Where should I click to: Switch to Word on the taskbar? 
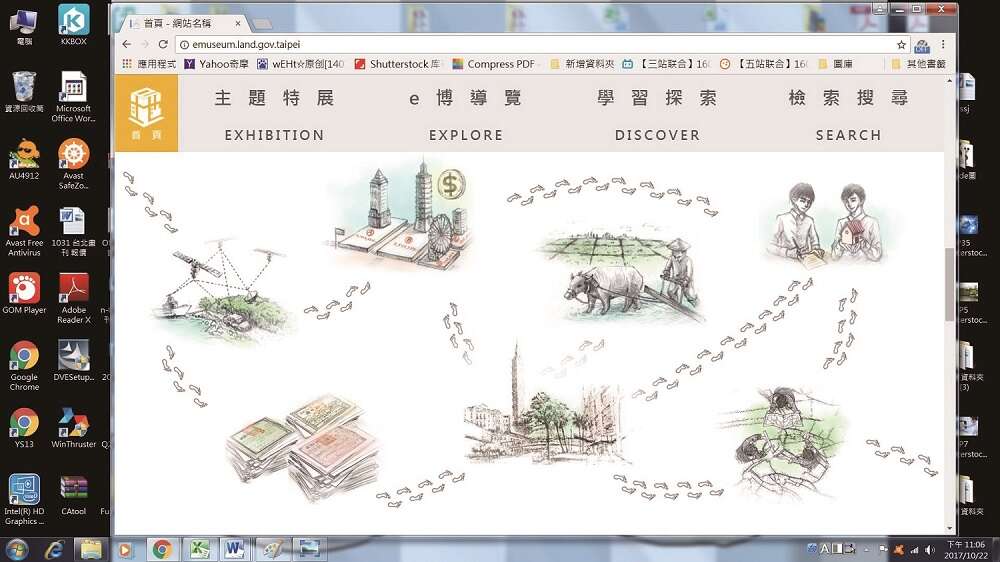tap(235, 549)
